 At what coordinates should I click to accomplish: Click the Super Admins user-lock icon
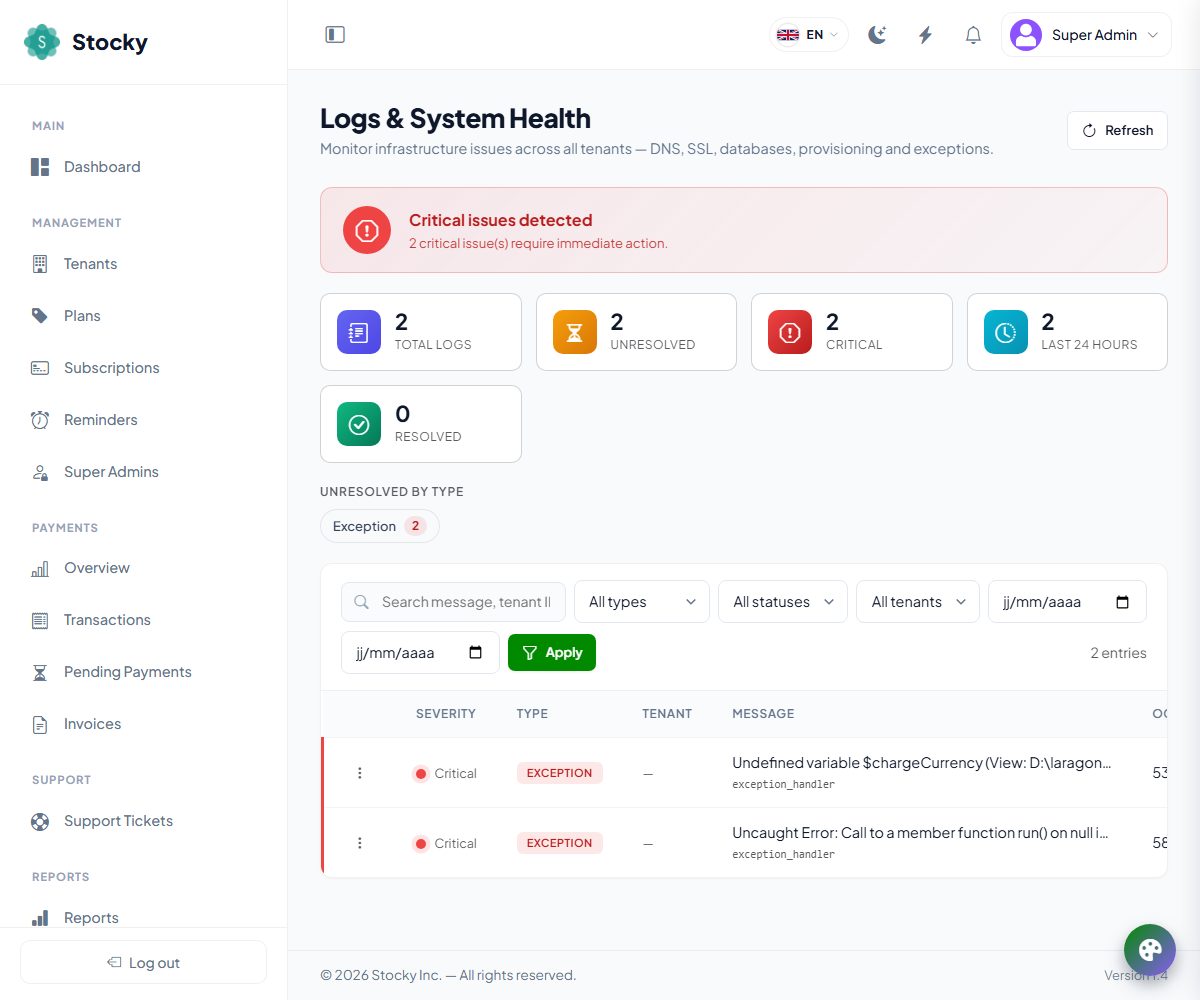[x=40, y=472]
